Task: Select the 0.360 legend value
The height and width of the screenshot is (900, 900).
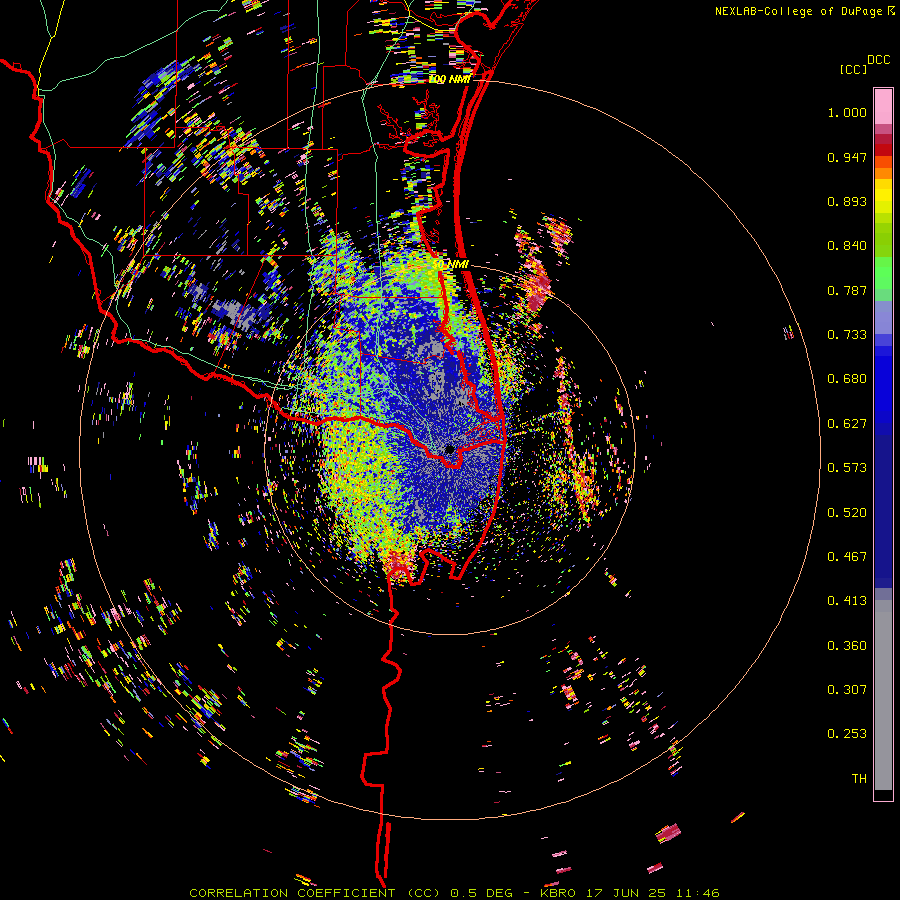Action: click(x=847, y=646)
